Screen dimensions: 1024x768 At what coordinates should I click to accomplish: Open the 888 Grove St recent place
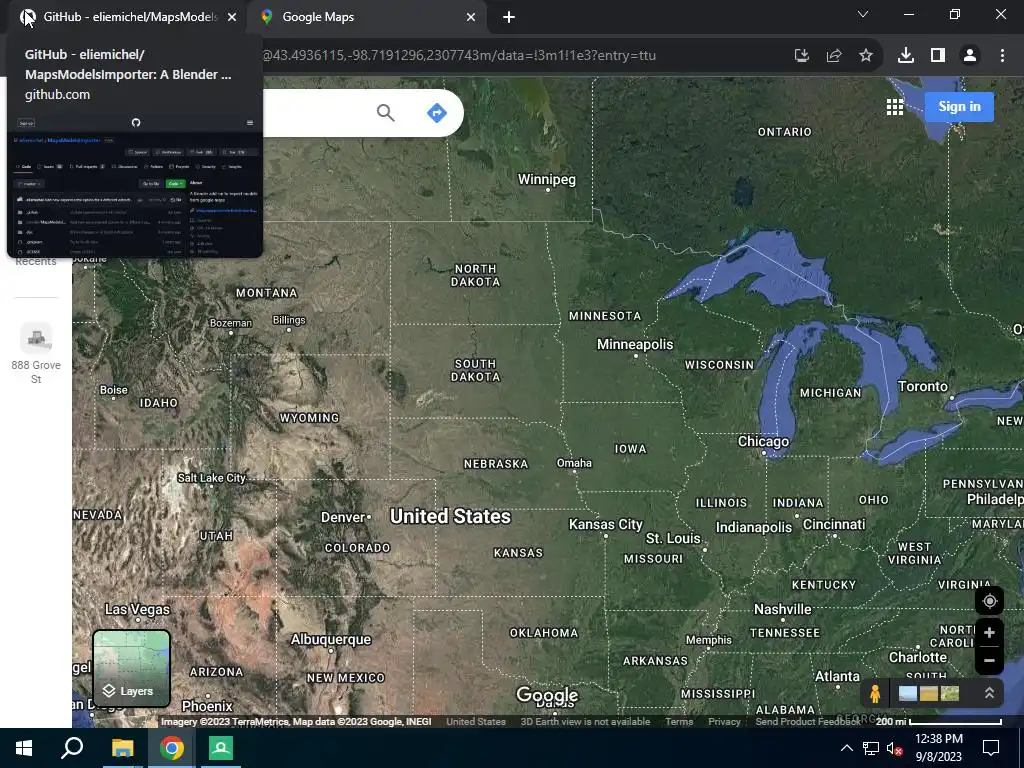[36, 353]
